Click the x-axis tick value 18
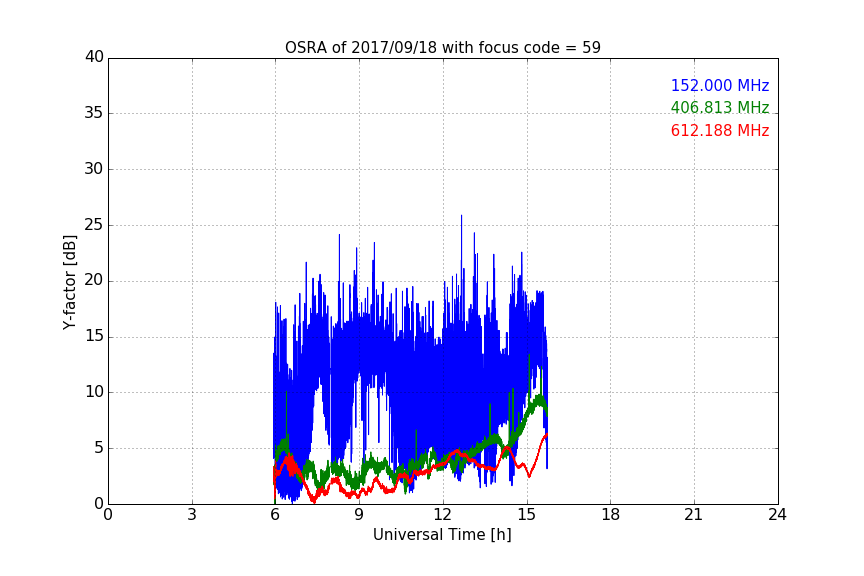The height and width of the screenshot is (576, 864). click(611, 515)
